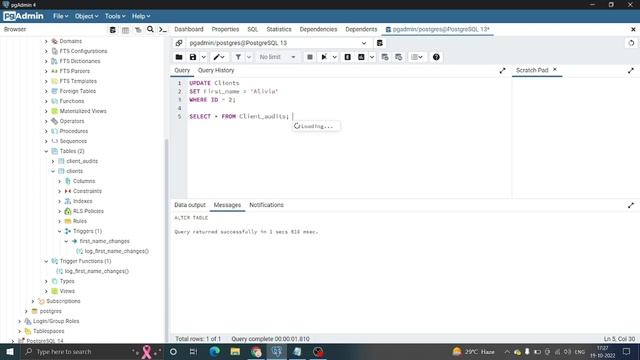Open the Execute options dropdown arrow

tap(334, 57)
